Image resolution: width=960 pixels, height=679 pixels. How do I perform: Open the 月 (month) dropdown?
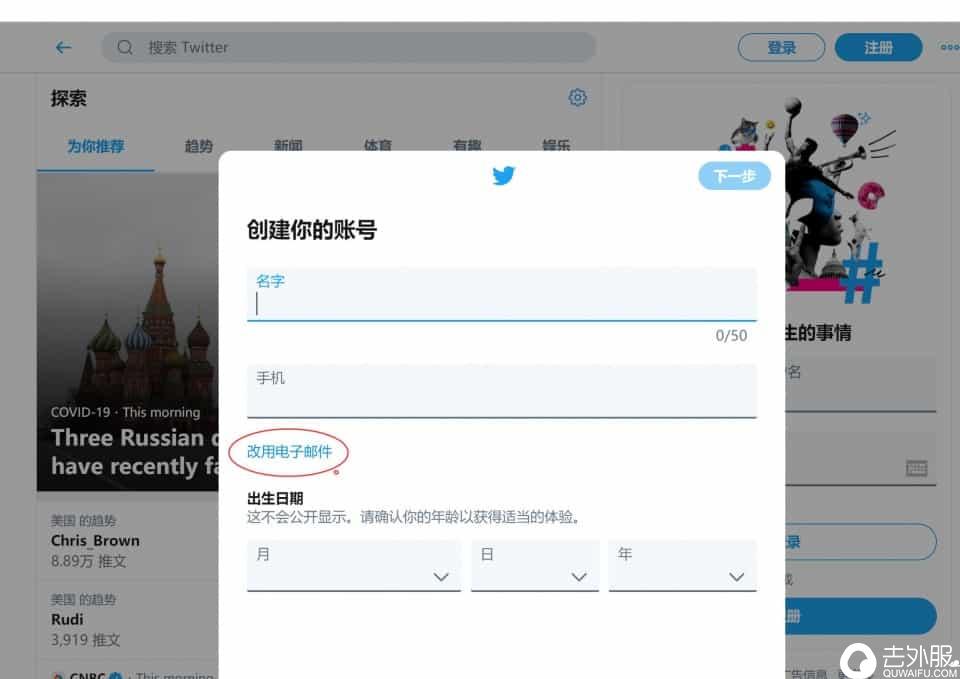(x=353, y=566)
